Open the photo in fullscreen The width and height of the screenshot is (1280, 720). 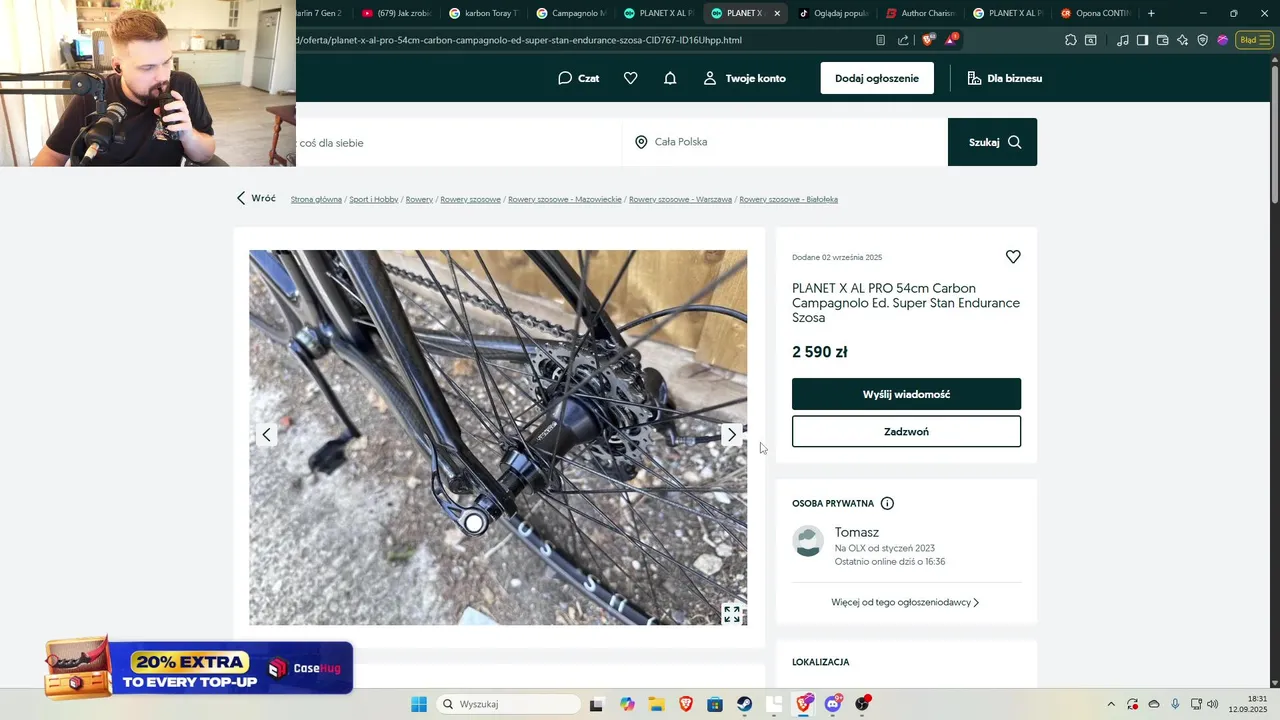click(732, 614)
